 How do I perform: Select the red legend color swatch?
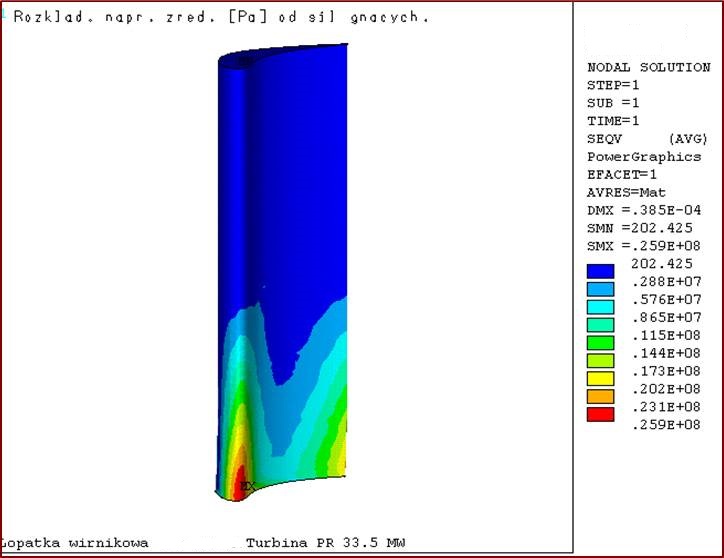pyautogui.click(x=600, y=414)
